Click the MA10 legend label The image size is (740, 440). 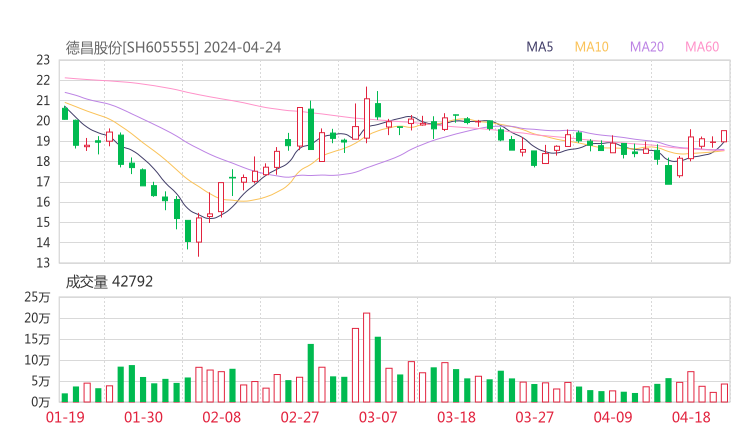coord(591,47)
